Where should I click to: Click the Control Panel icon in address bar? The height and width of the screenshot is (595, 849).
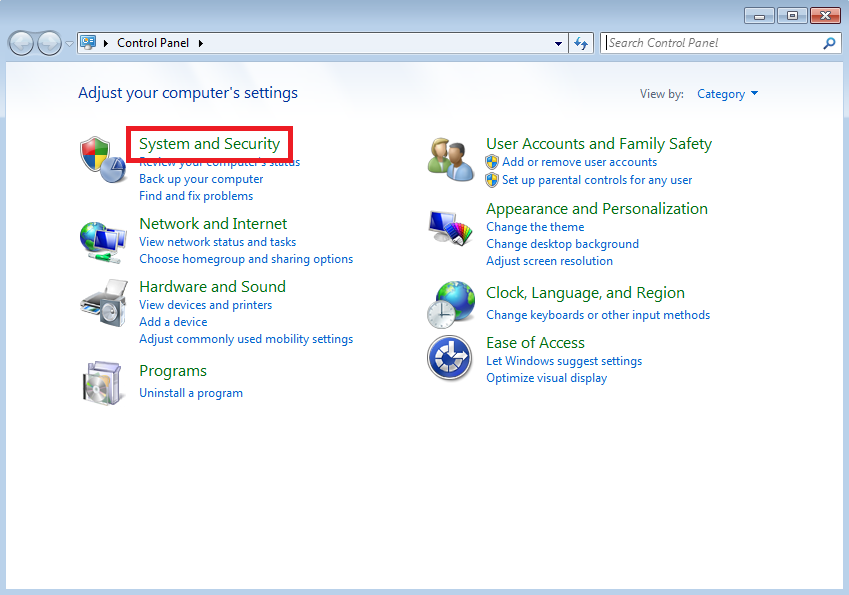tap(88, 42)
